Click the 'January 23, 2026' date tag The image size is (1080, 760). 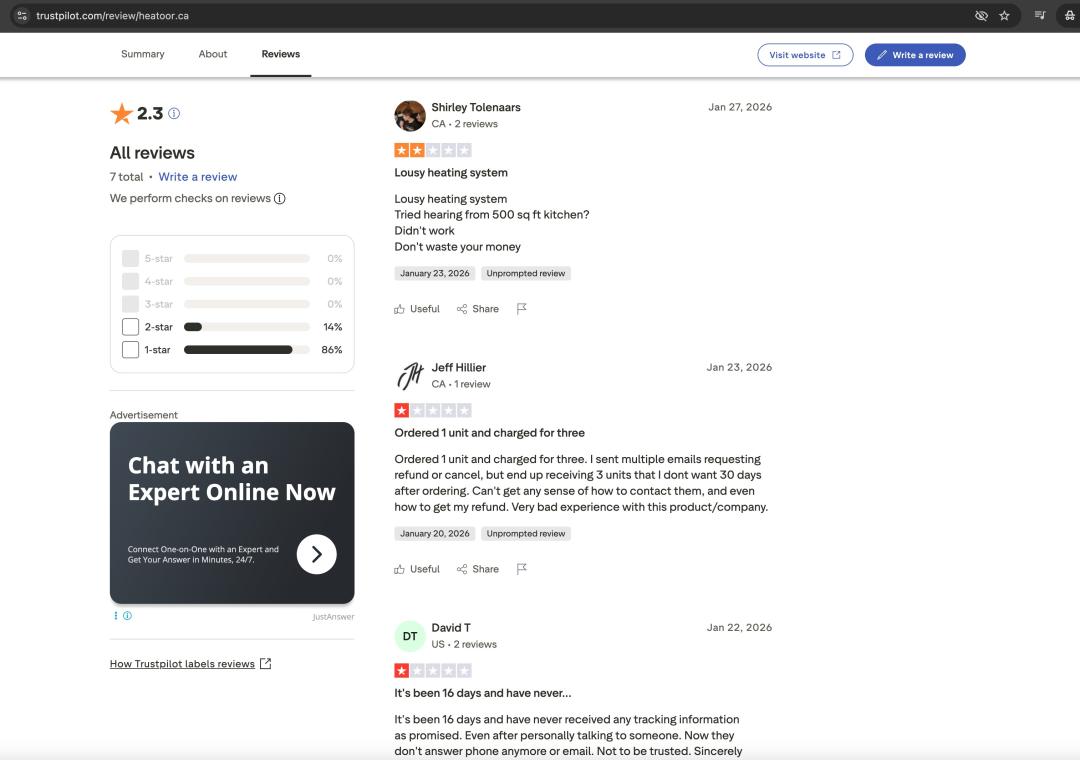435,274
